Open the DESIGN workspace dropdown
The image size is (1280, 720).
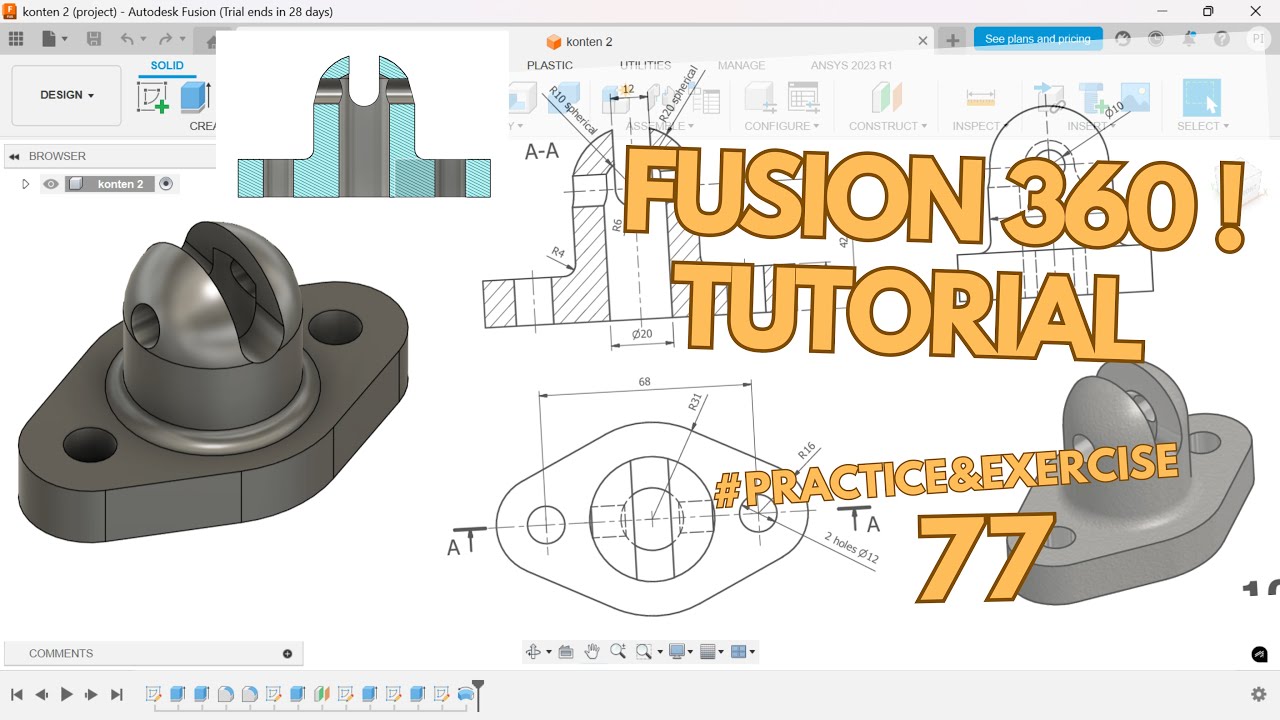click(67, 95)
